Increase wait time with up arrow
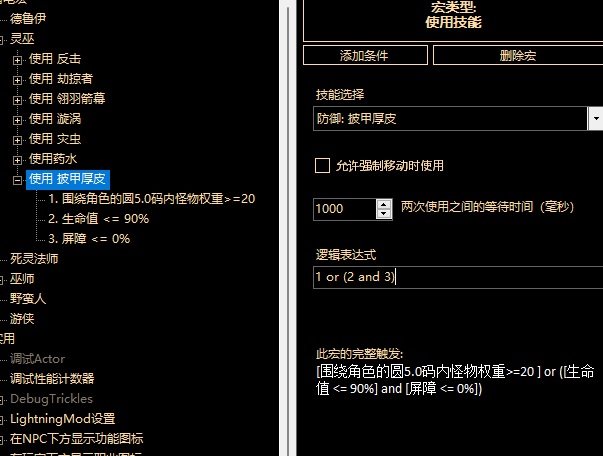 click(x=385, y=204)
